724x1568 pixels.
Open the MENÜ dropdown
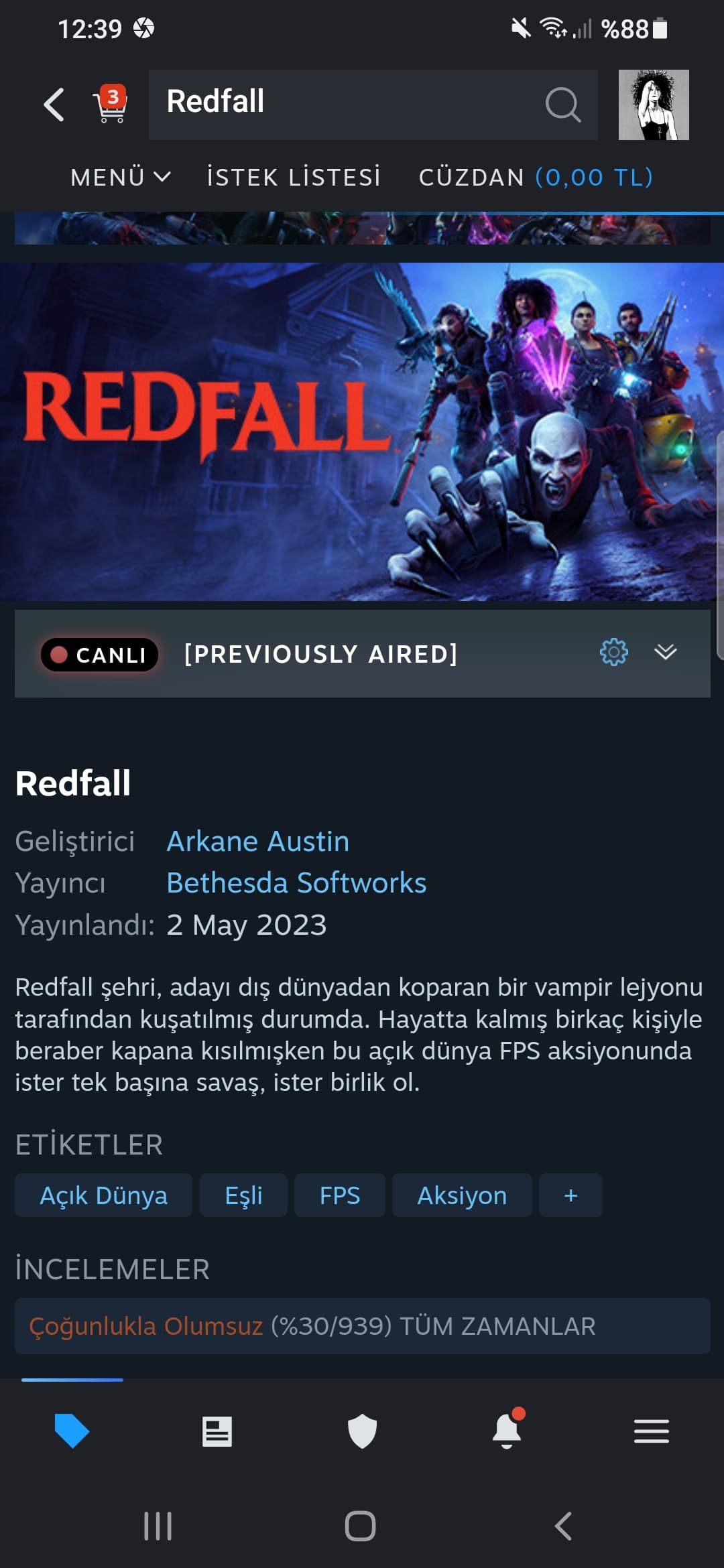click(121, 177)
